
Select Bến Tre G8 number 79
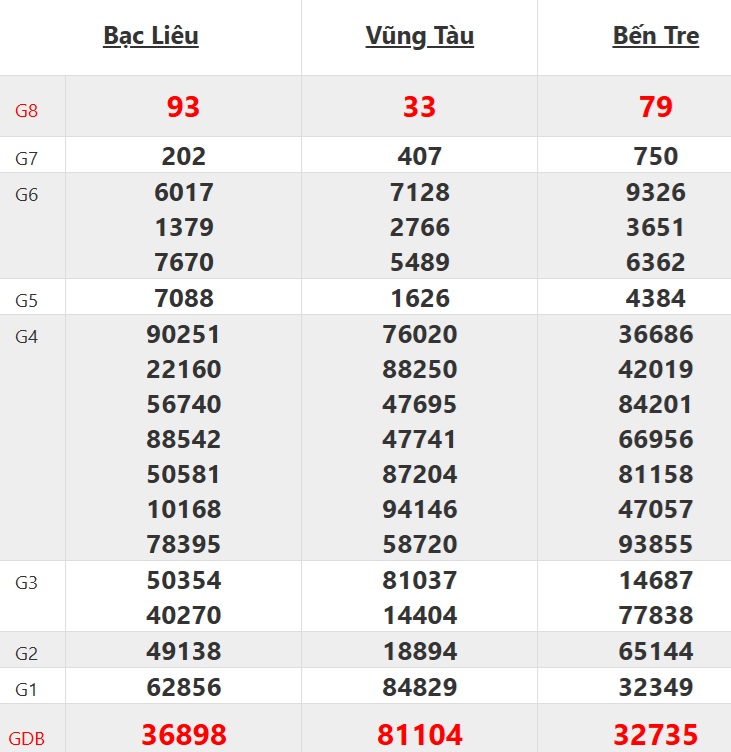coord(656,107)
